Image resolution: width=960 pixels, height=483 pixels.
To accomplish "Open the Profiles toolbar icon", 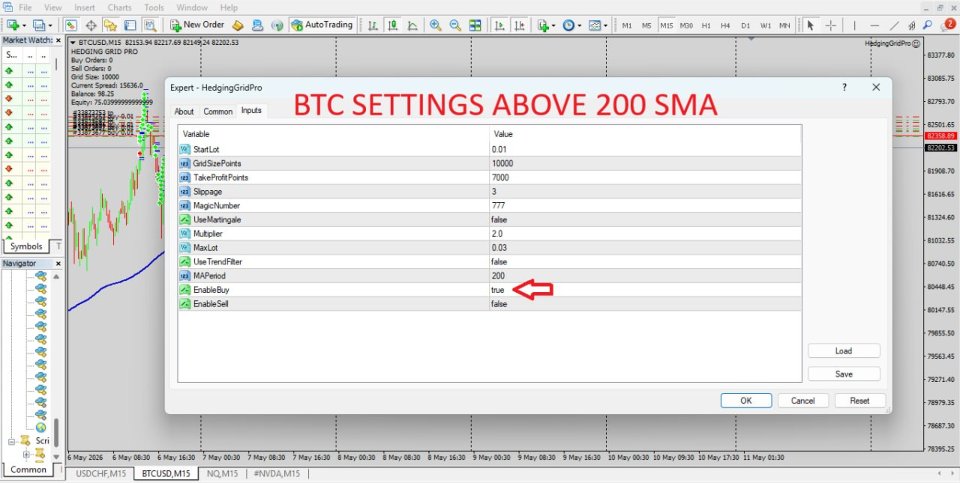I will pyautogui.click(x=40, y=25).
